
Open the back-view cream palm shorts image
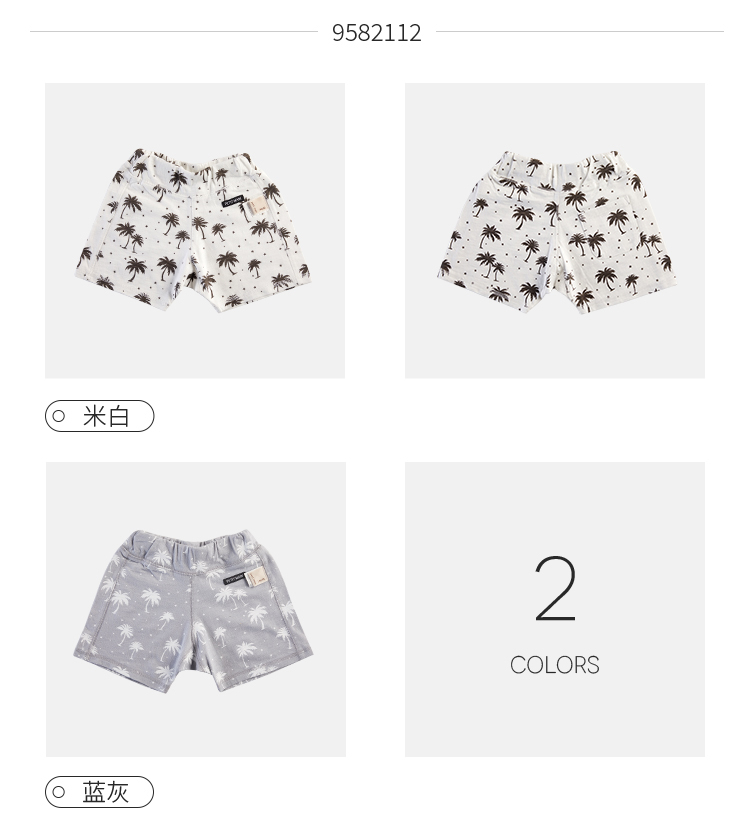tap(555, 231)
